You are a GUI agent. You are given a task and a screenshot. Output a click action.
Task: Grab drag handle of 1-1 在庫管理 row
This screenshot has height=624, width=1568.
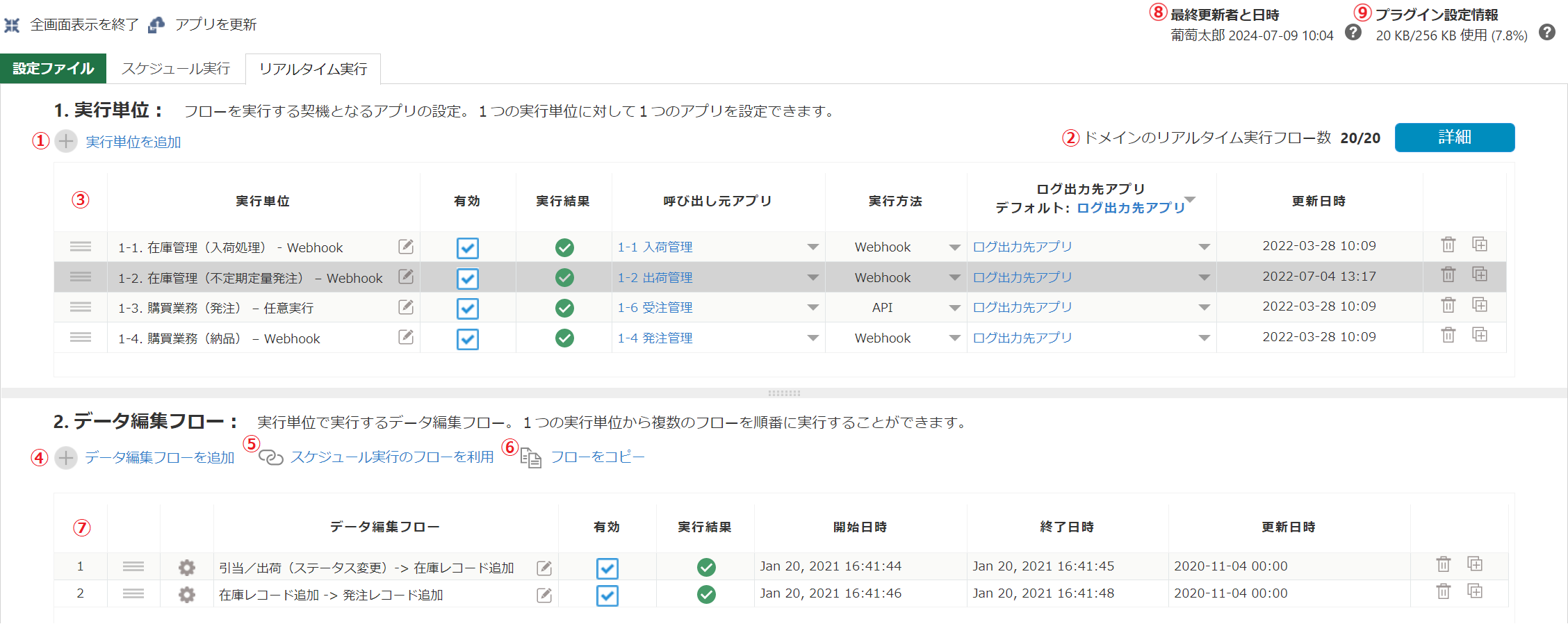click(x=81, y=247)
